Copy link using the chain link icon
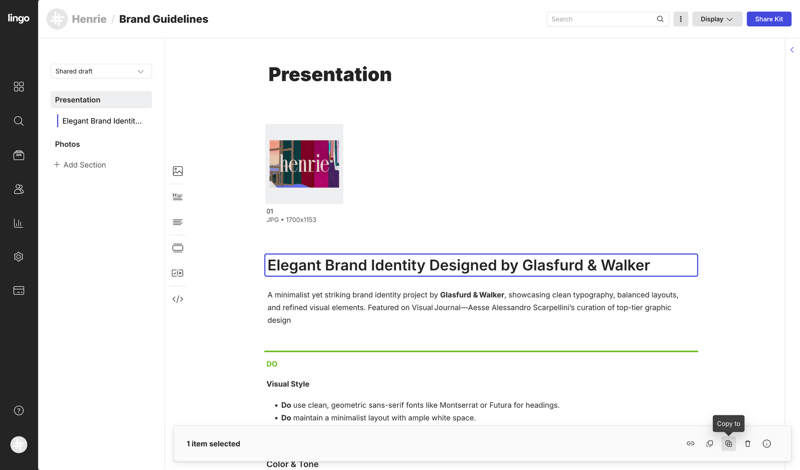This screenshot has height=470, width=800. (x=690, y=444)
